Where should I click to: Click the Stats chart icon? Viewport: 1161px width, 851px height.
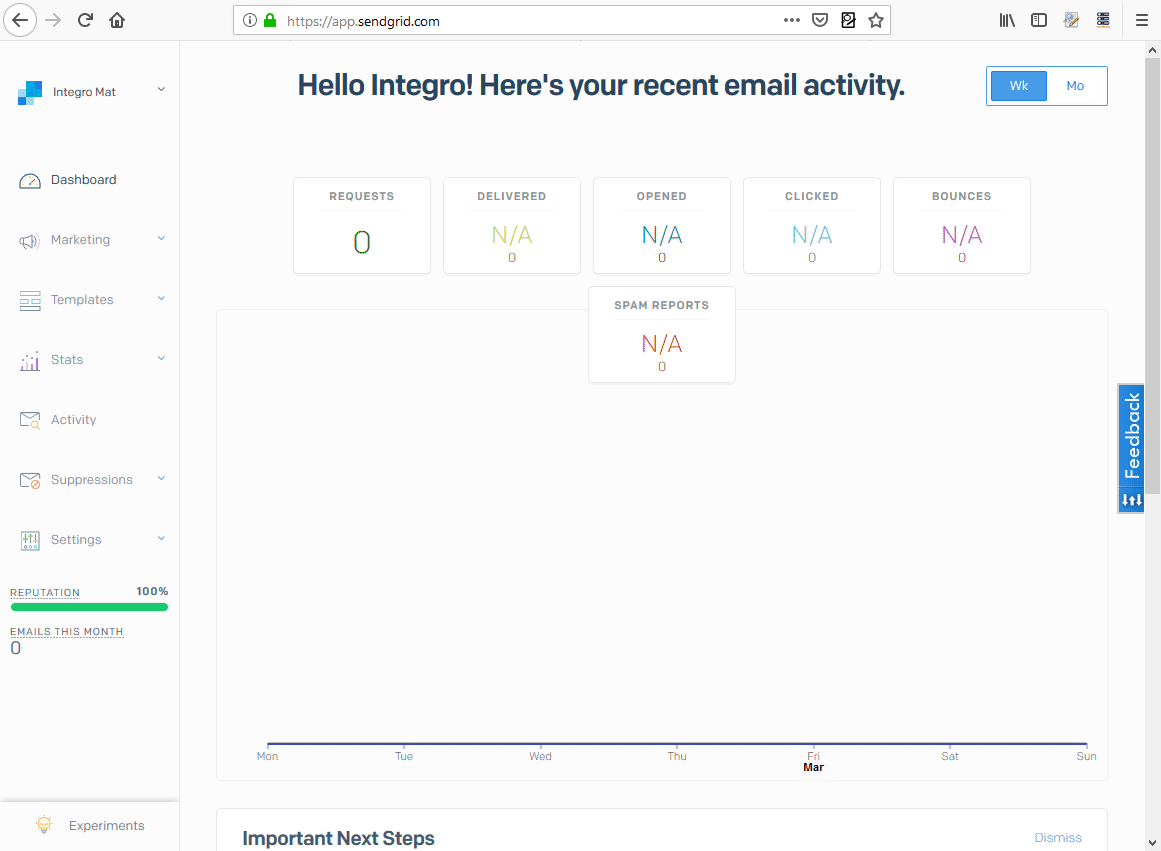(x=30, y=361)
